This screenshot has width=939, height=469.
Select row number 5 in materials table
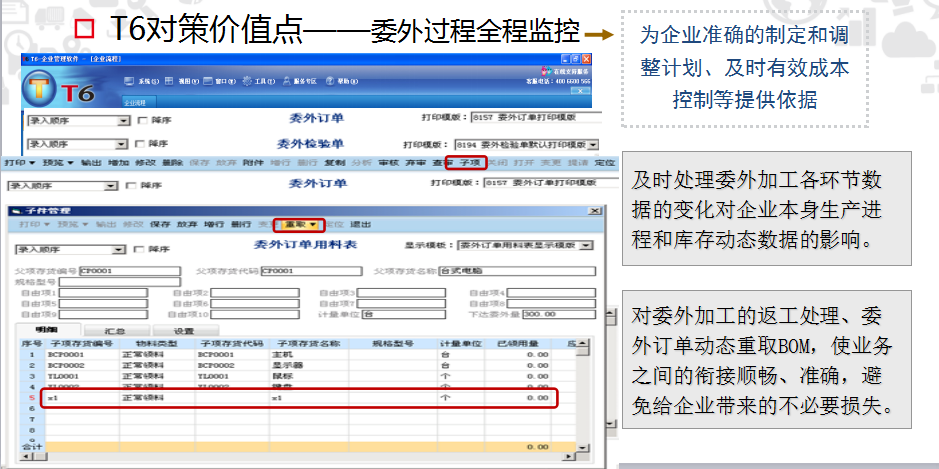32,398
